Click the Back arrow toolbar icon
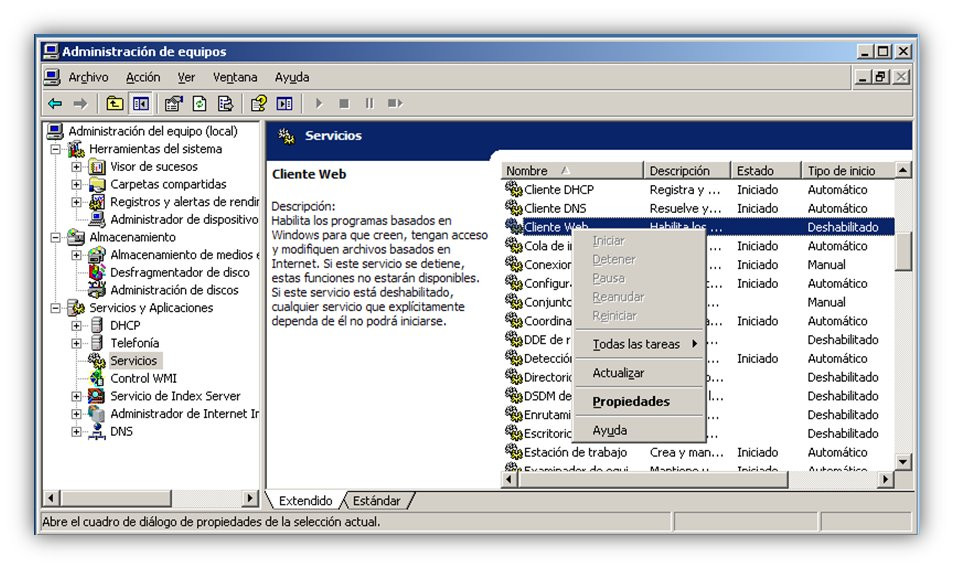Viewport: 954px width, 569px height. (55, 103)
